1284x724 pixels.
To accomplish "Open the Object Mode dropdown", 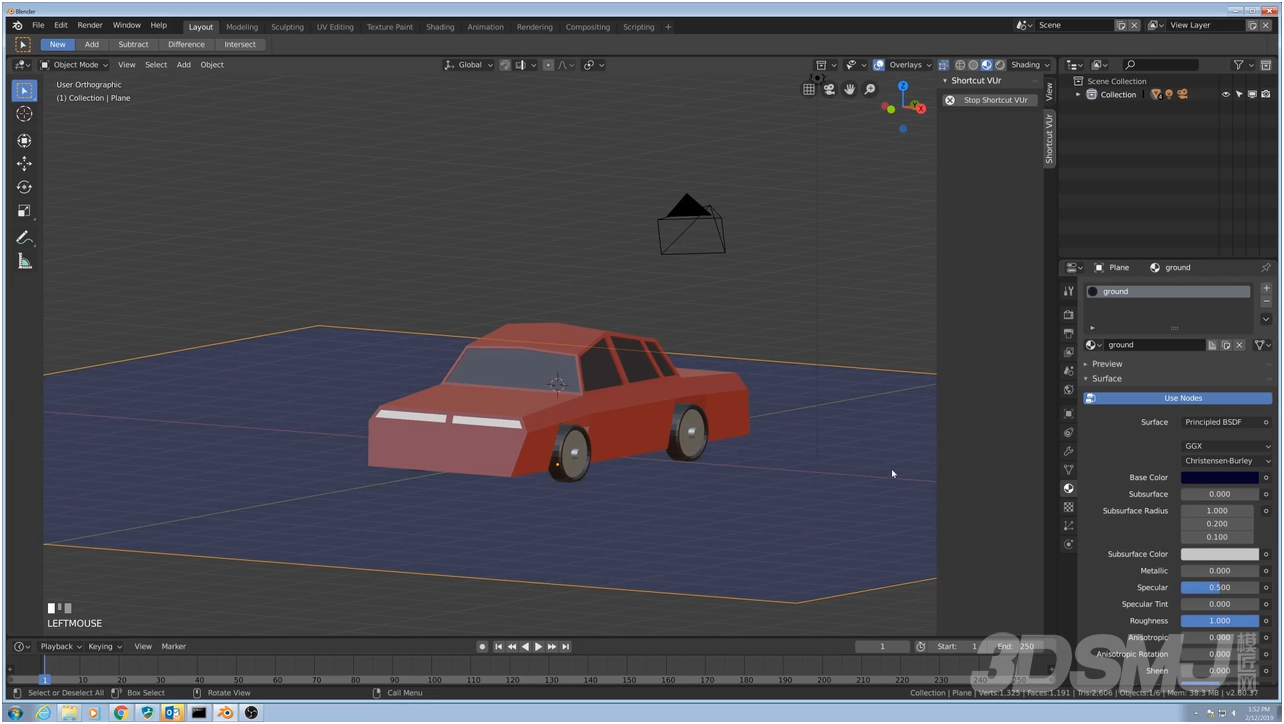I will coord(75,65).
